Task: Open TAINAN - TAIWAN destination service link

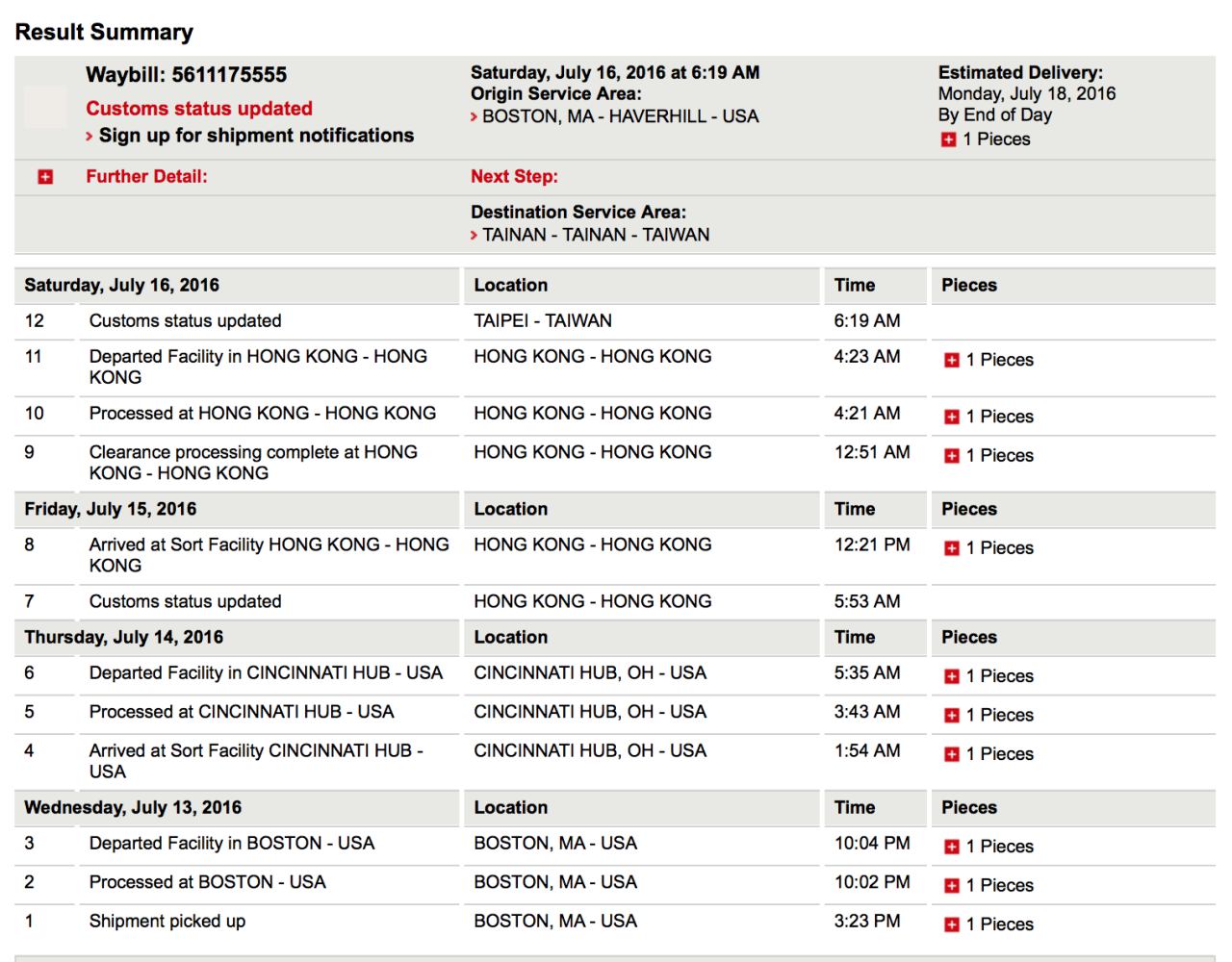Action: click(596, 235)
